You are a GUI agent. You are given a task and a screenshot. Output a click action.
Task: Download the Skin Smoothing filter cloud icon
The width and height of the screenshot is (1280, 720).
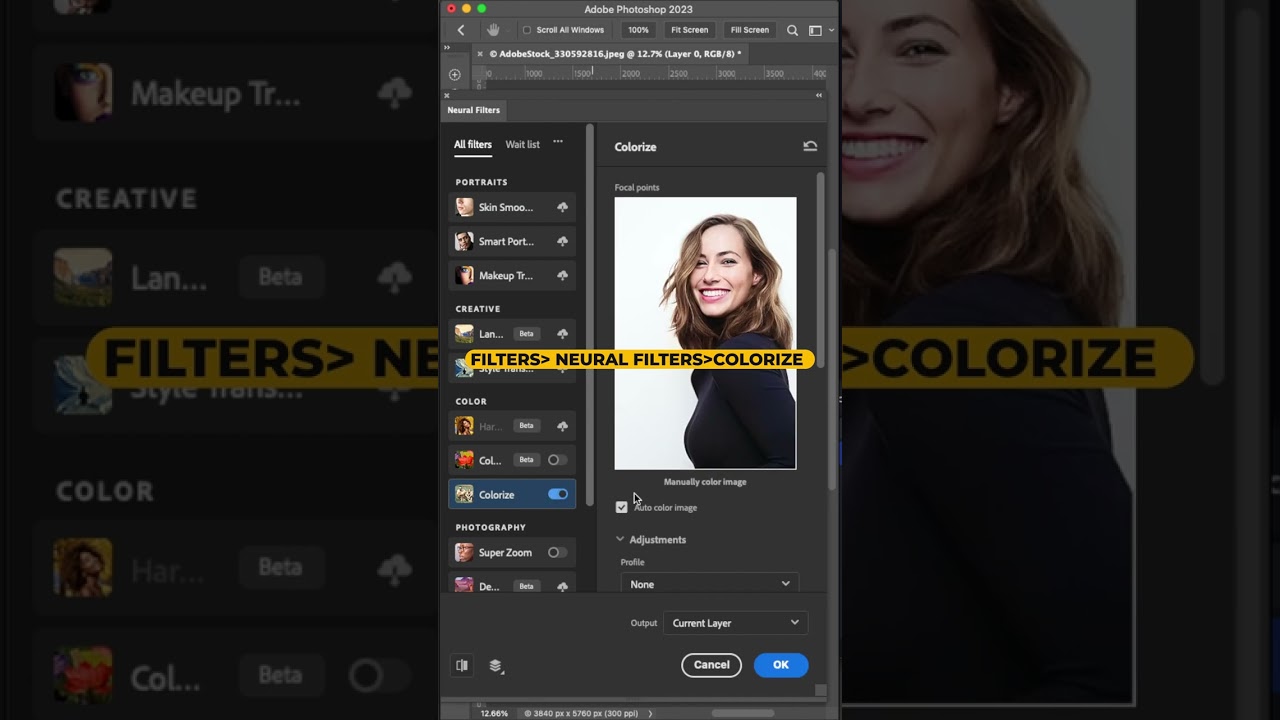(x=562, y=207)
